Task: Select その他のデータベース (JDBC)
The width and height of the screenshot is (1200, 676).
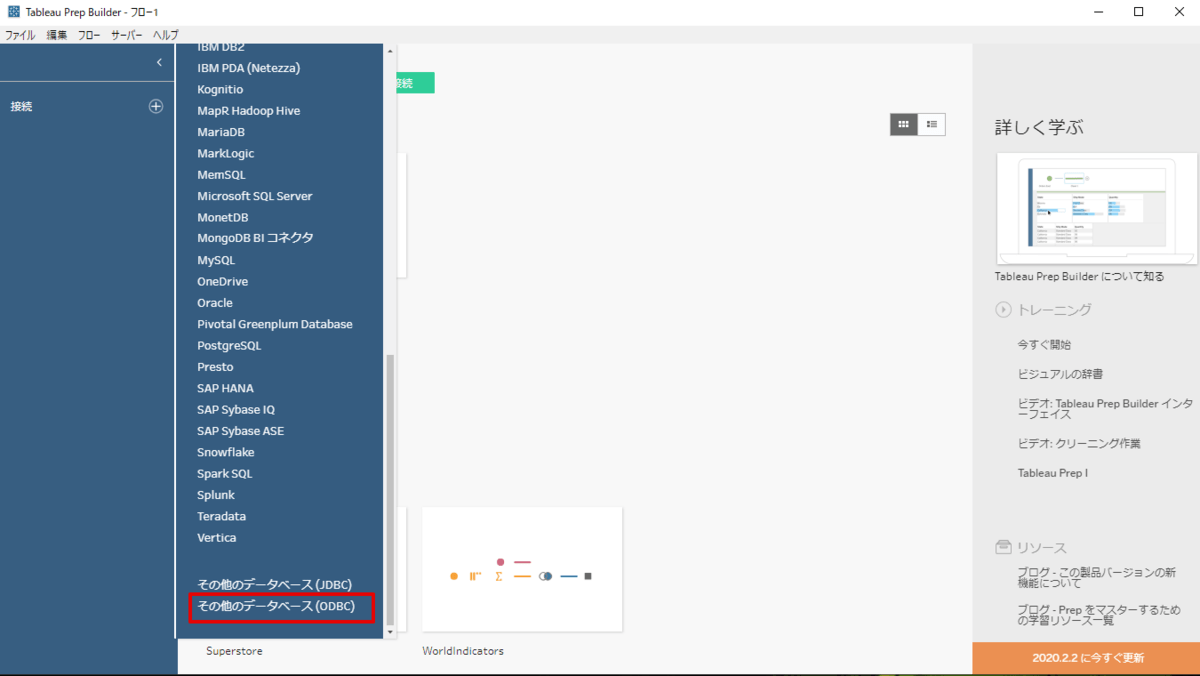Action: click(274, 584)
